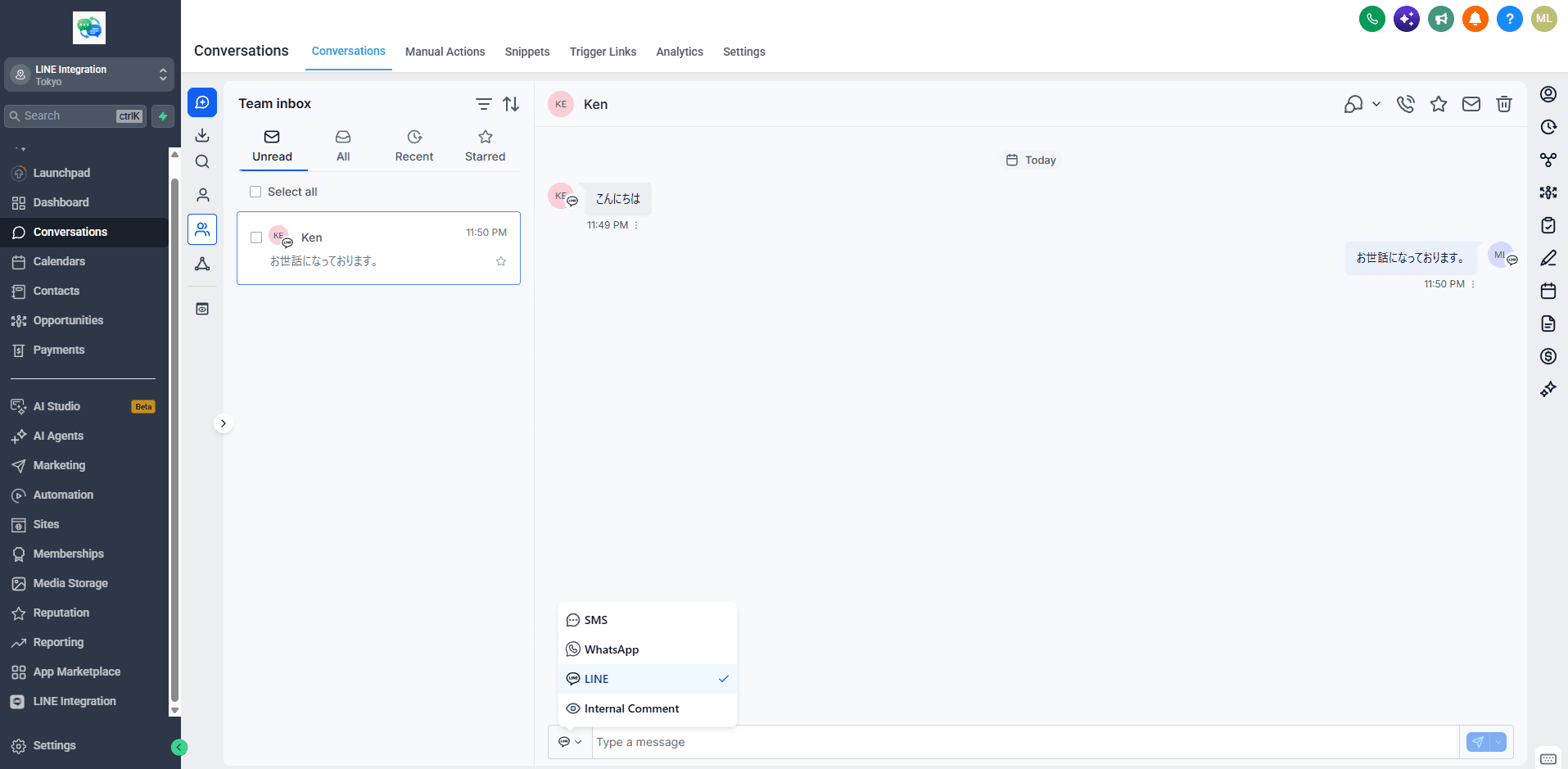Expand the LINE Integration account switcher
Image resolution: width=1568 pixels, height=769 pixels.
[89, 75]
